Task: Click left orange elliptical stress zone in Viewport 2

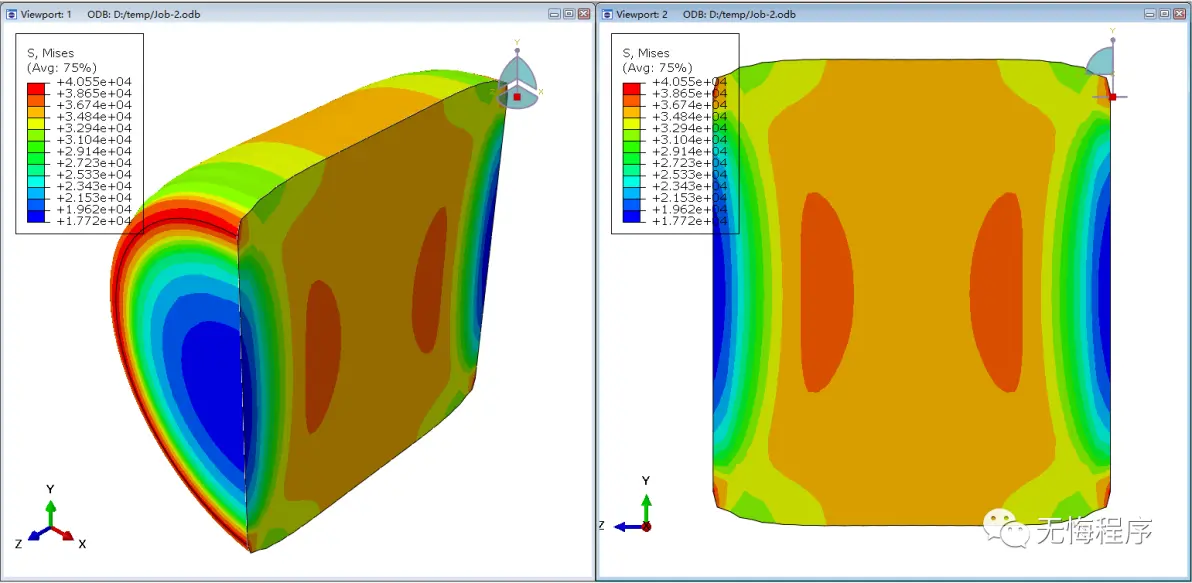Action: tap(827, 292)
